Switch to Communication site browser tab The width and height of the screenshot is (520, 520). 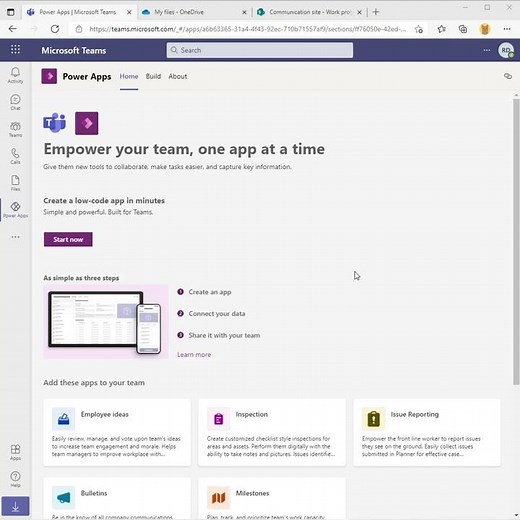pyautogui.click(x=310, y=12)
